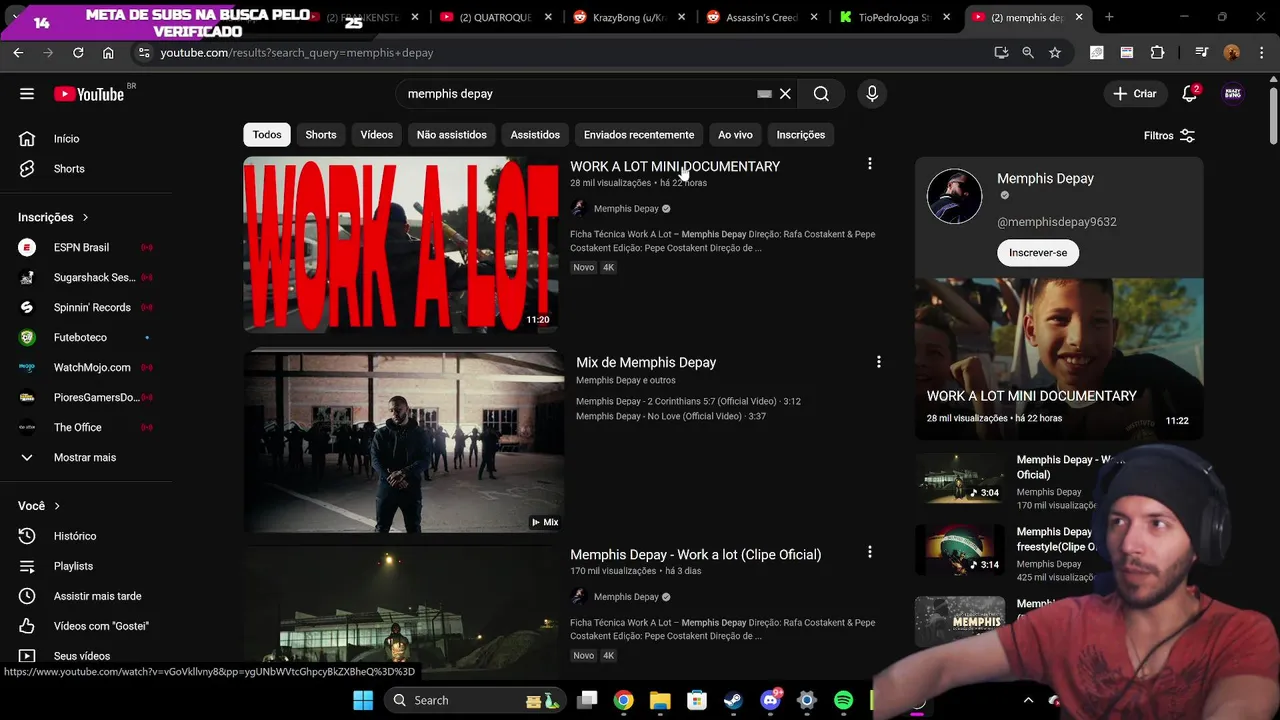Select the Enviados recentemente chip

coord(639,135)
